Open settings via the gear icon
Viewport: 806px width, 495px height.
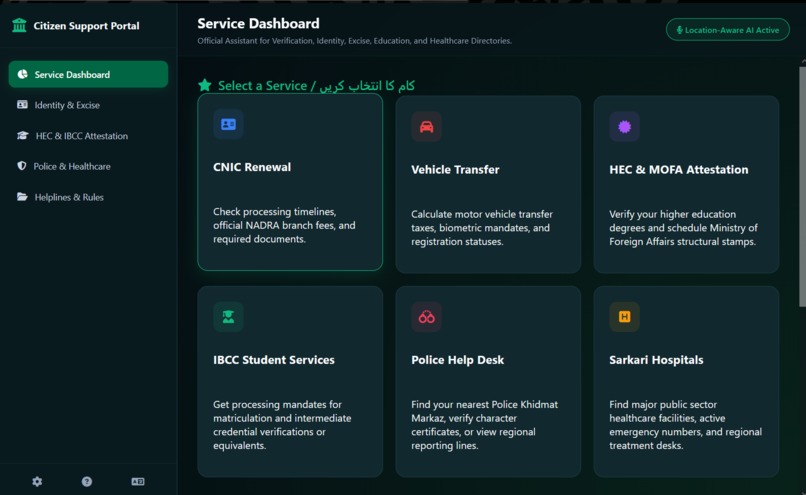click(x=37, y=482)
